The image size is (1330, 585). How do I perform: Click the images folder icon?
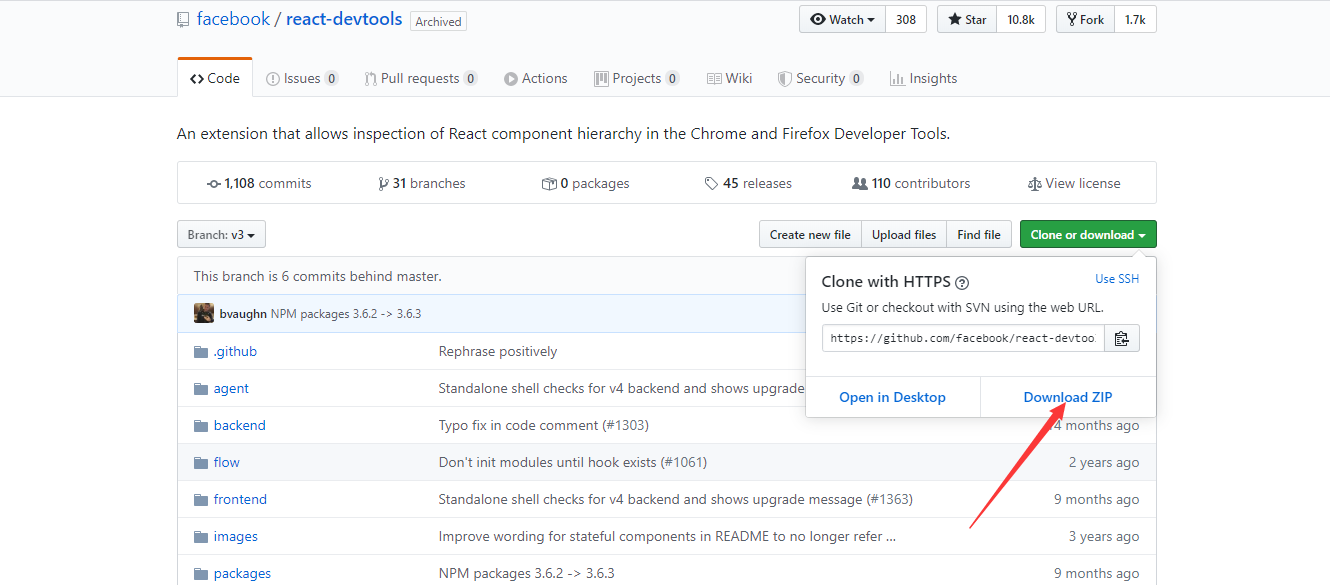(x=200, y=537)
